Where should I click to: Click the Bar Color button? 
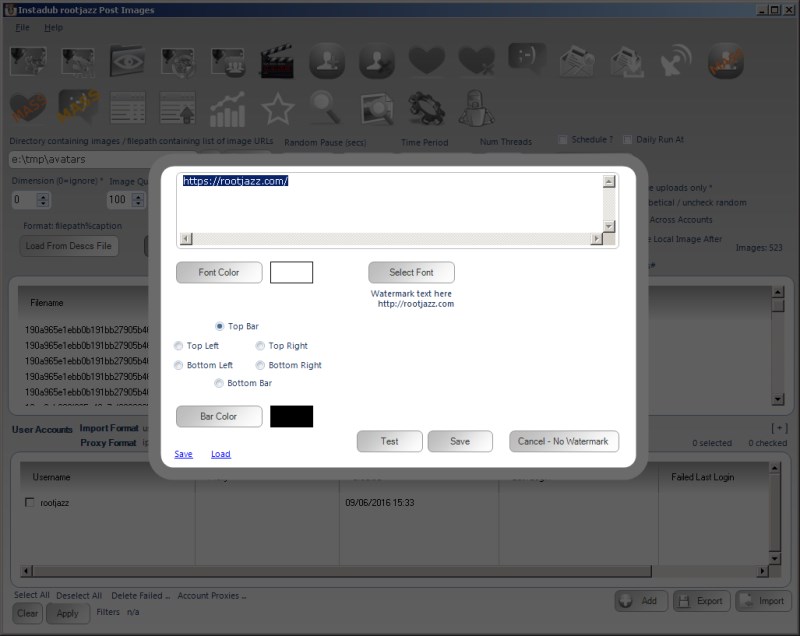(x=219, y=416)
